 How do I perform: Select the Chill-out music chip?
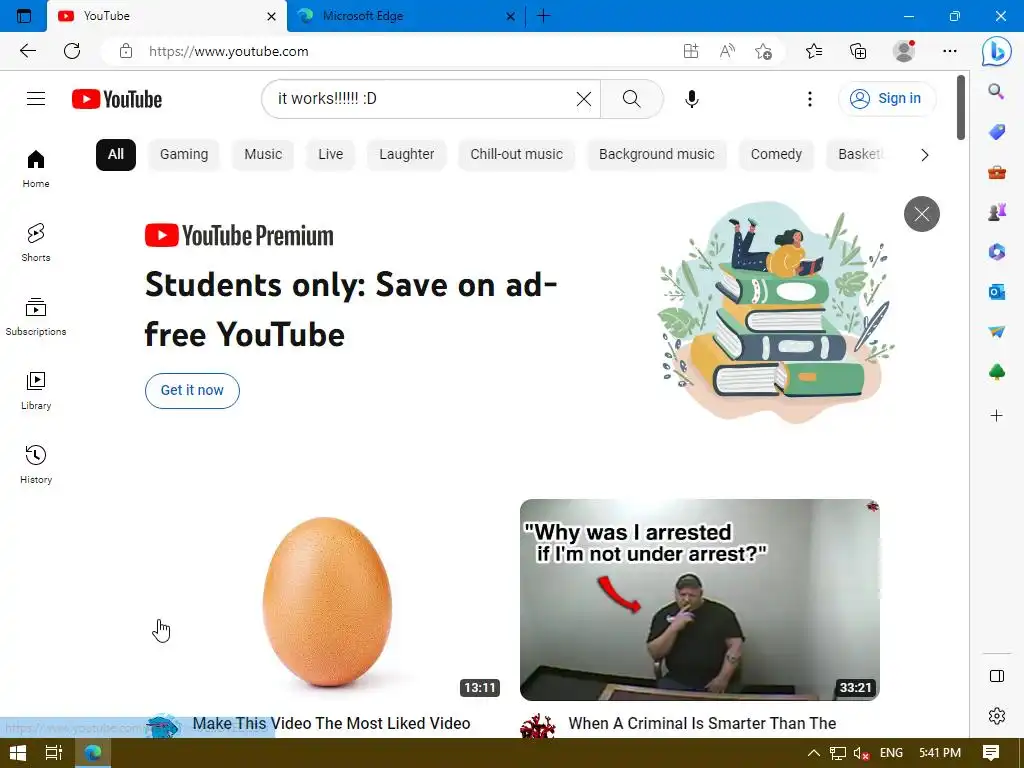[517, 155]
